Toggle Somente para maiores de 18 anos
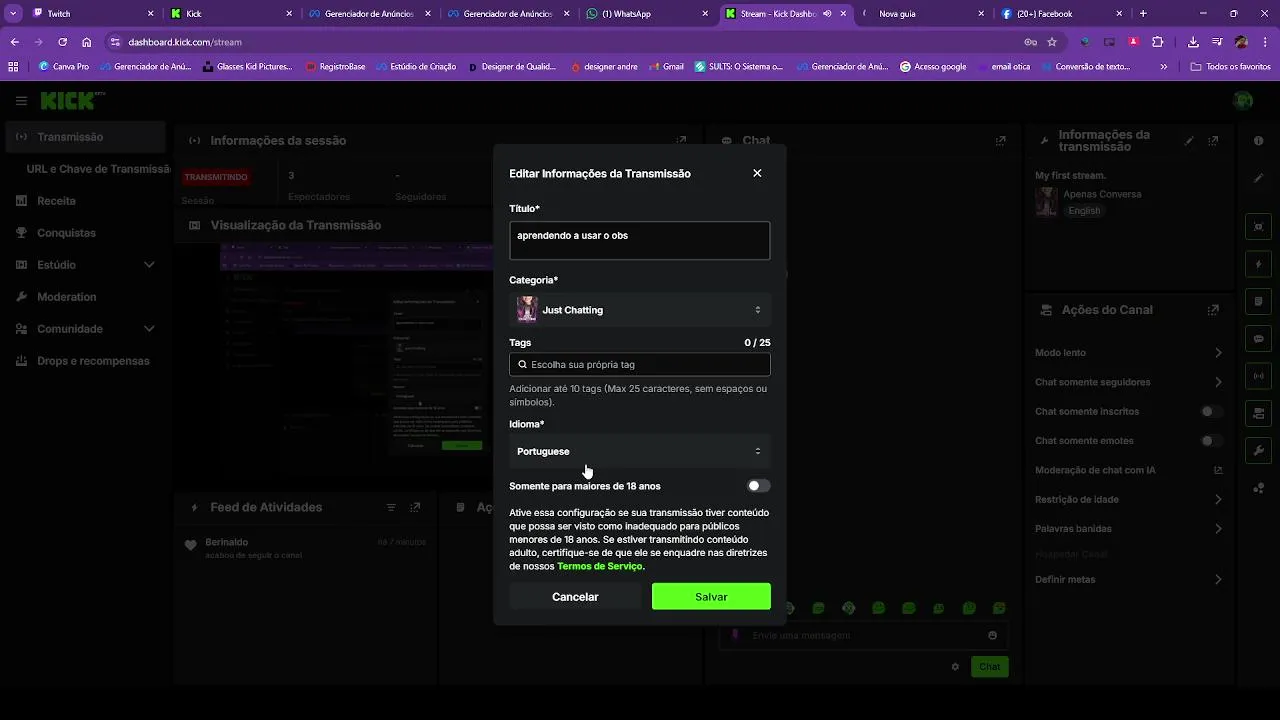Viewport: 1280px width, 720px height. (759, 486)
